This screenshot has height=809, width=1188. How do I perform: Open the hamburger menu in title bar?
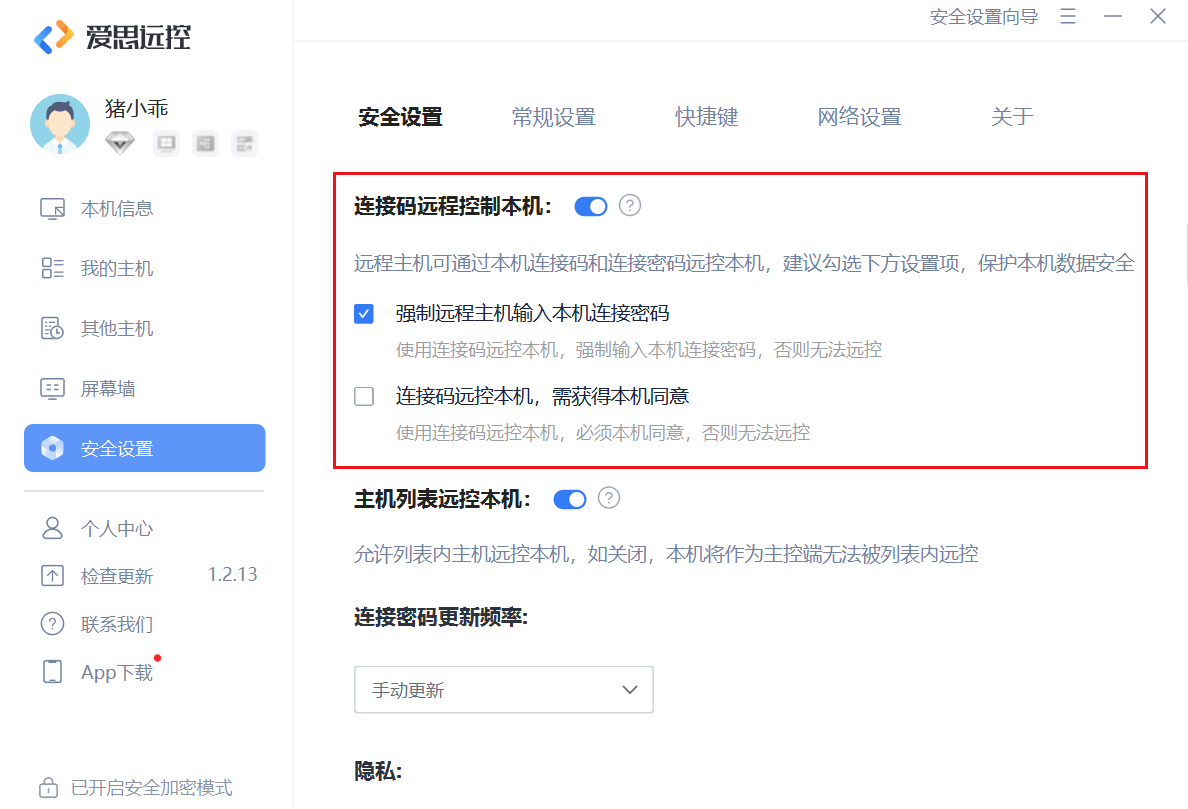tap(1068, 16)
